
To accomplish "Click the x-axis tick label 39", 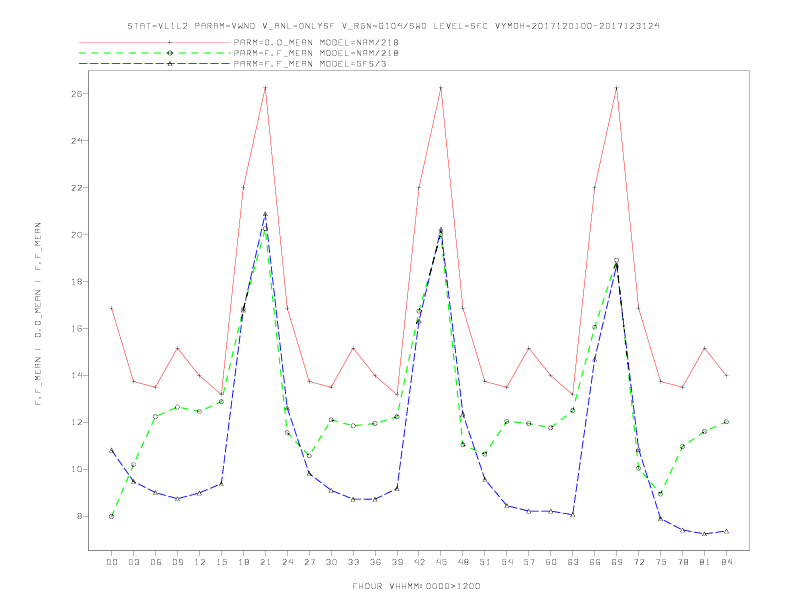I will [397, 562].
